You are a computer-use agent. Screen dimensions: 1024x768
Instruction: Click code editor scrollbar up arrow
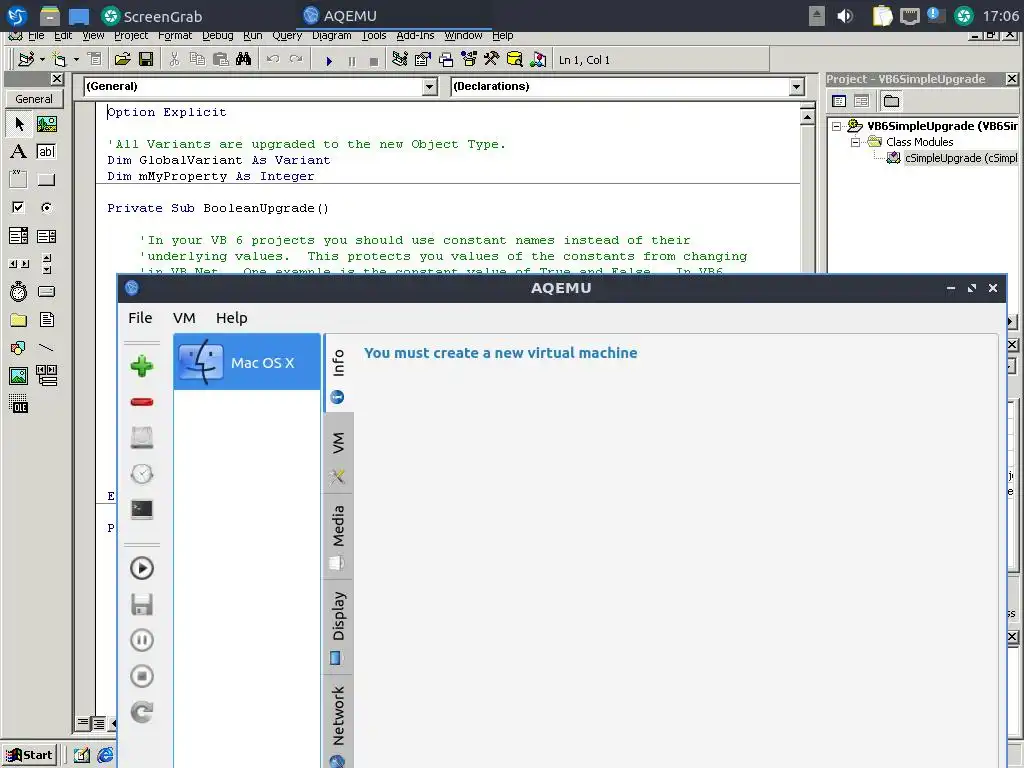click(x=807, y=118)
